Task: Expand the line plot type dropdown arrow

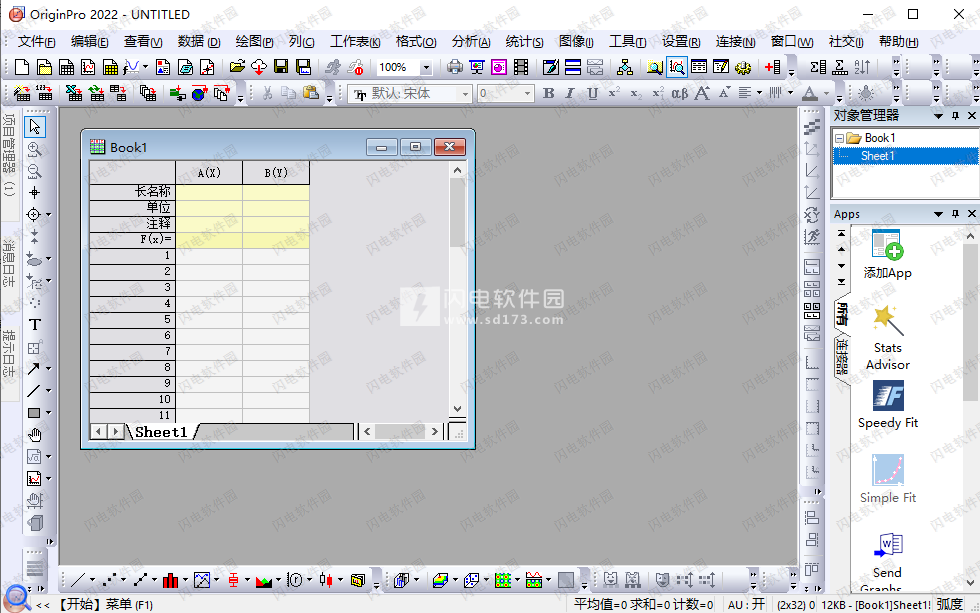Action: (x=92, y=581)
